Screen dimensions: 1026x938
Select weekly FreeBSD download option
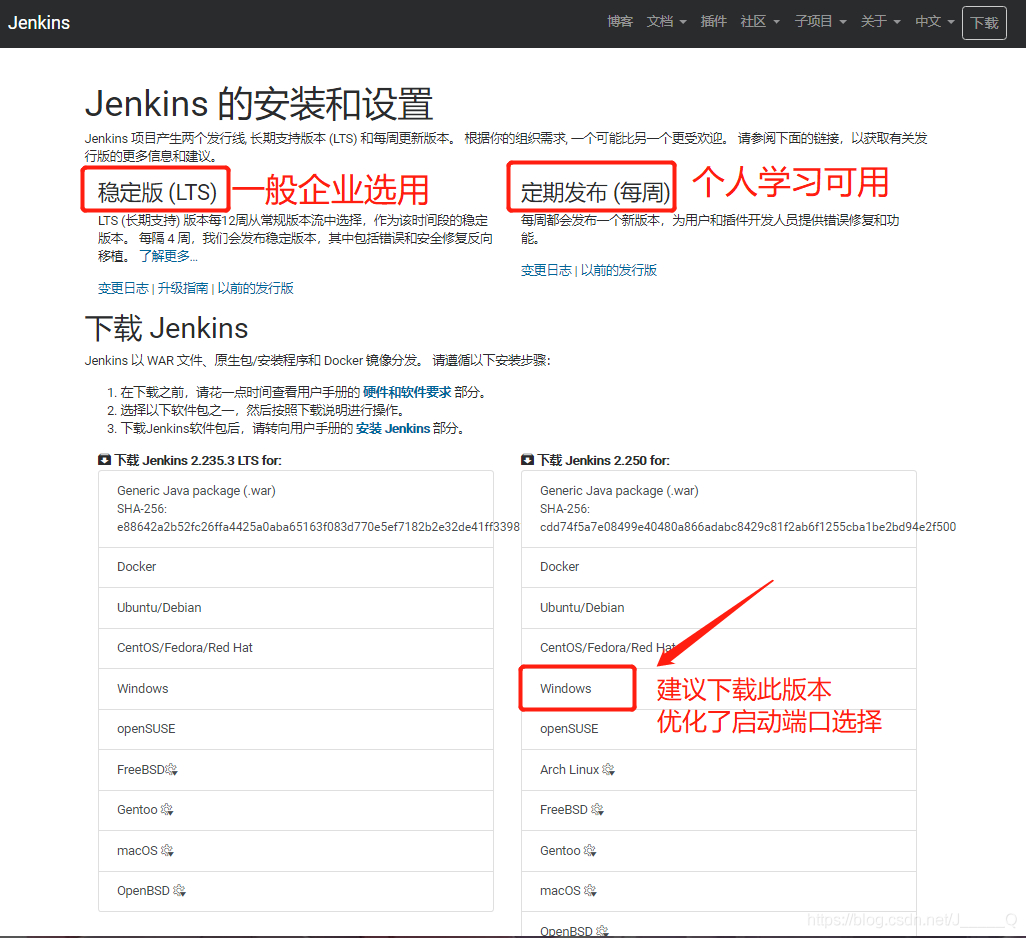coord(718,810)
